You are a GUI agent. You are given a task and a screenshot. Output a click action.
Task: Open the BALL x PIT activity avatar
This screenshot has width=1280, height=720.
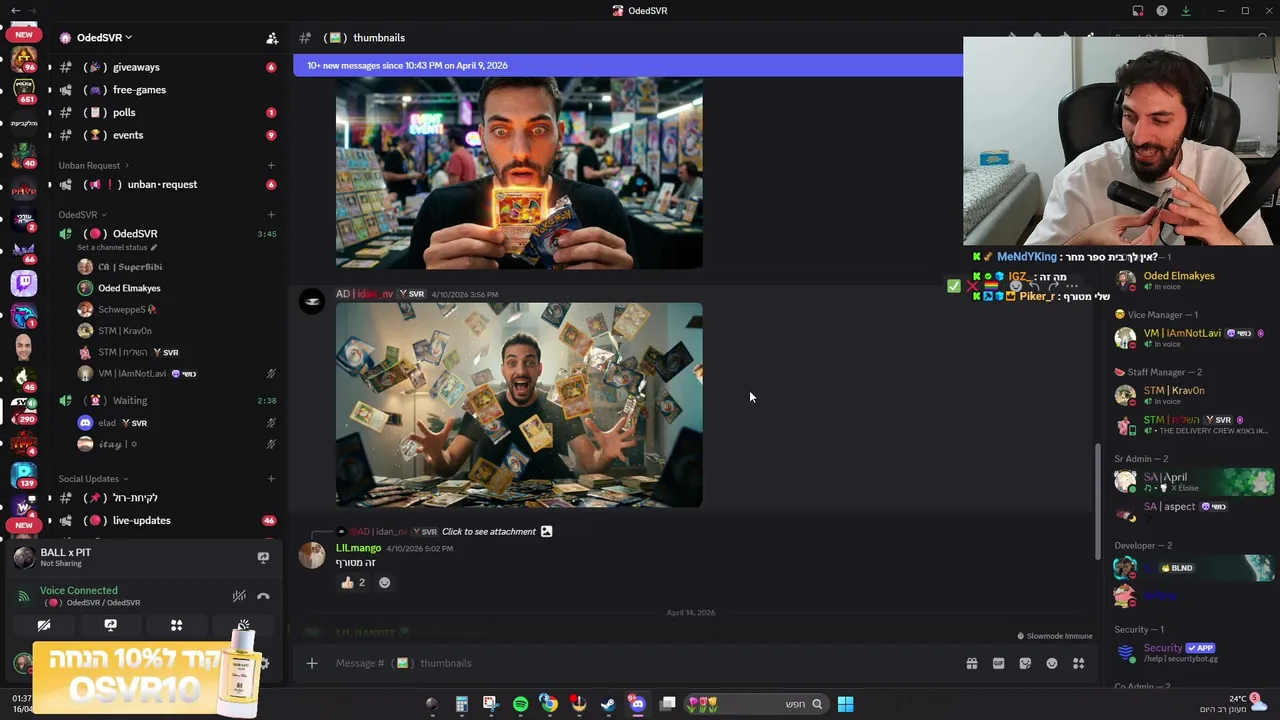pyautogui.click(x=23, y=558)
